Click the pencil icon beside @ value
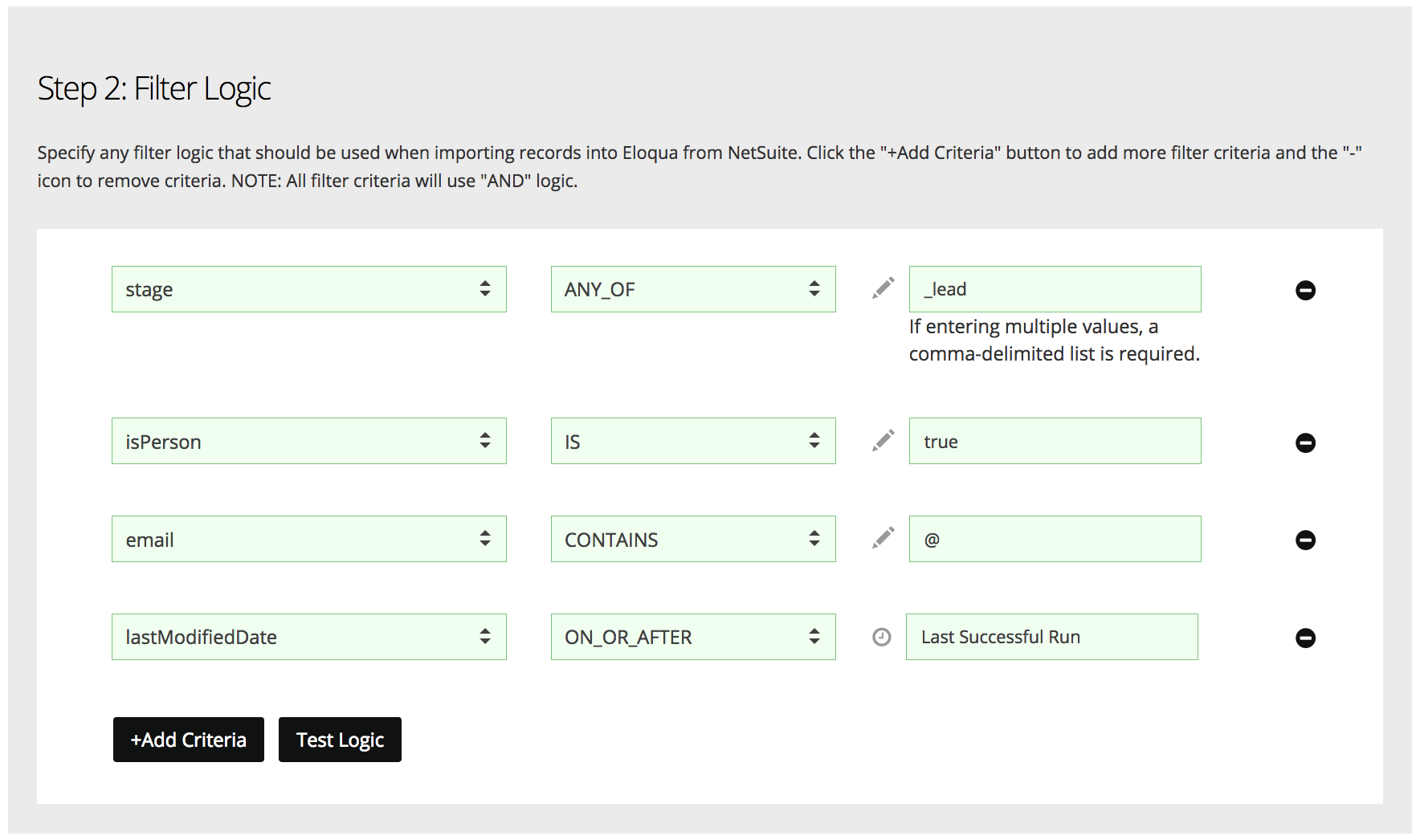 tap(883, 538)
